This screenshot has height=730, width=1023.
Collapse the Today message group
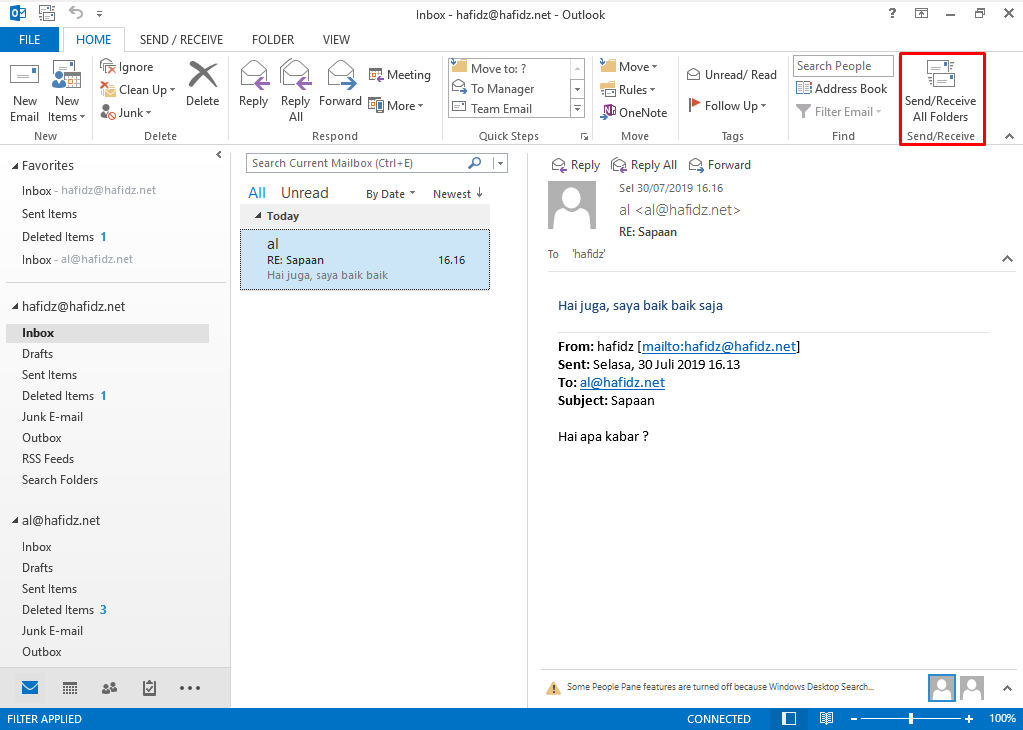tap(258, 216)
